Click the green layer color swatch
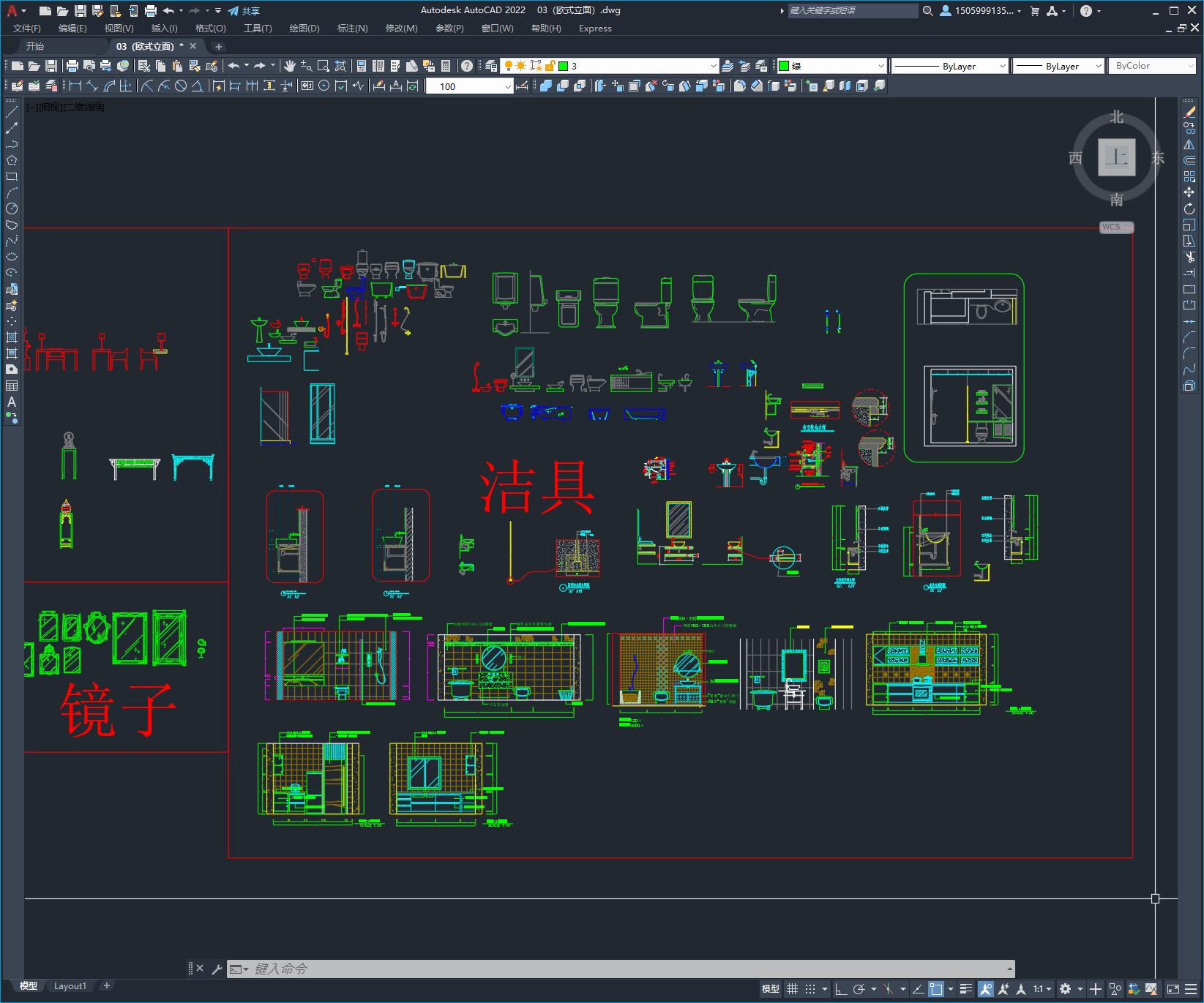The image size is (1204, 1003). click(564, 66)
